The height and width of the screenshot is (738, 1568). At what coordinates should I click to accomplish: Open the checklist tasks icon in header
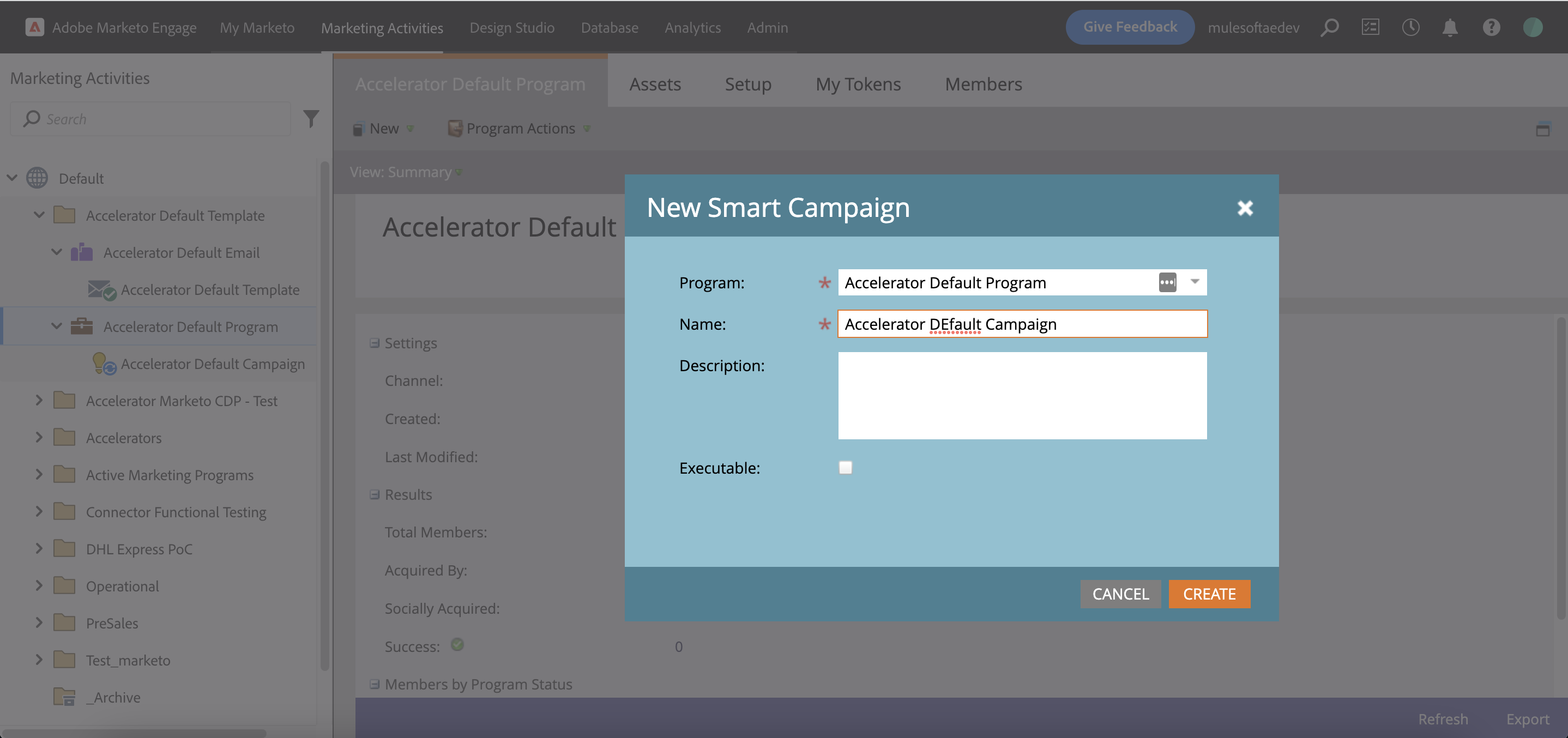point(1370,27)
